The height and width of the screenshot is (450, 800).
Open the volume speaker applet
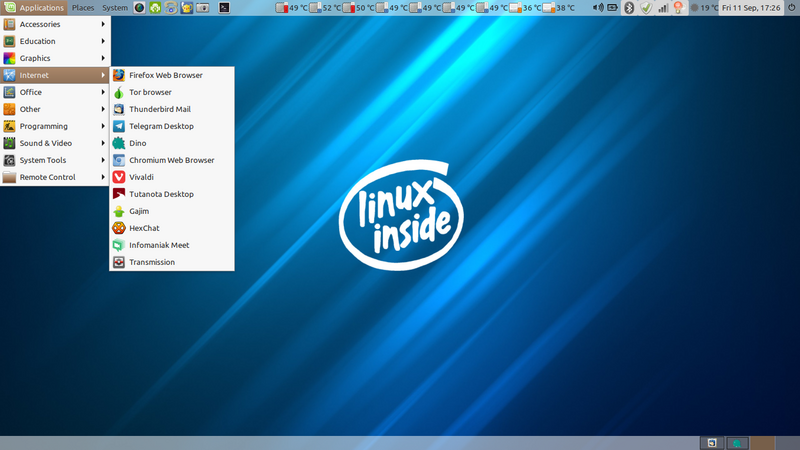pyautogui.click(x=597, y=8)
